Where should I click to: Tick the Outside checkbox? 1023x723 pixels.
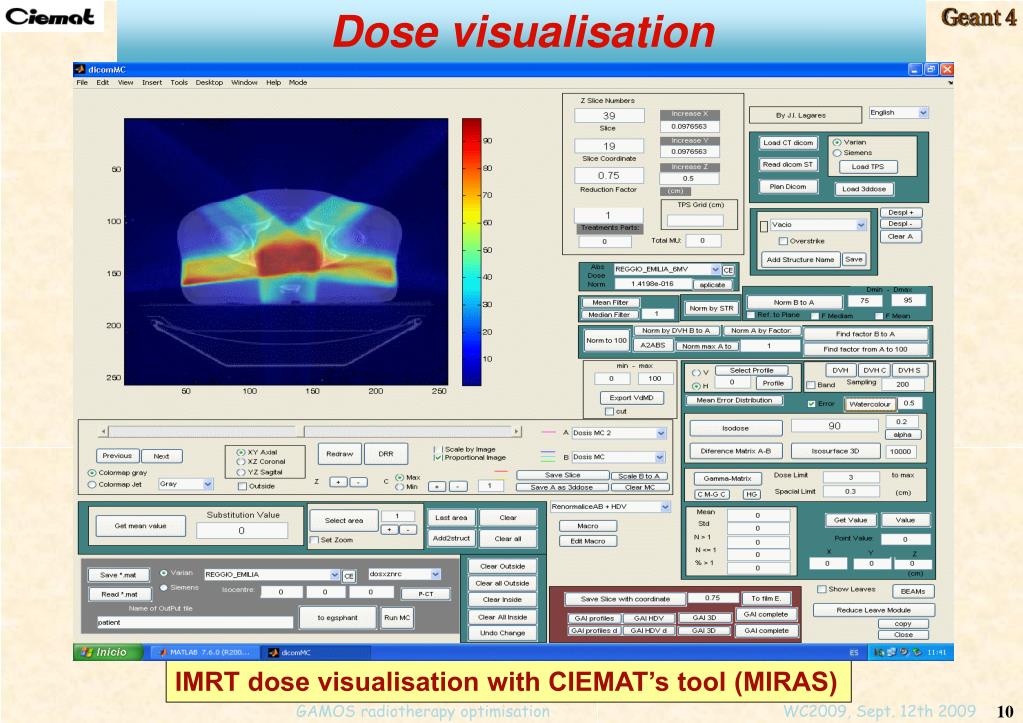tap(243, 486)
